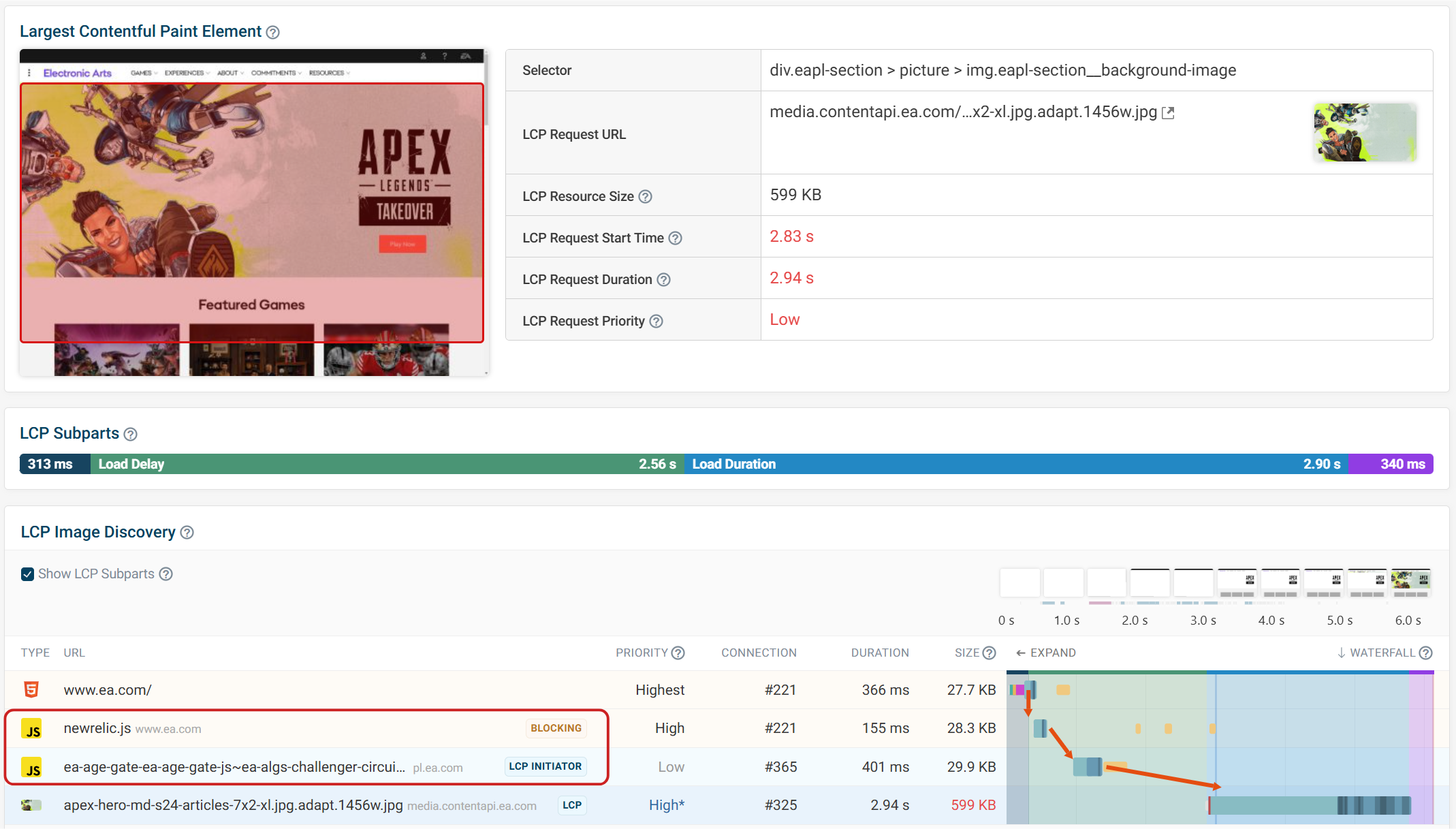Open the newrelic.js request row
The image size is (1456, 829).
[x=727, y=728]
